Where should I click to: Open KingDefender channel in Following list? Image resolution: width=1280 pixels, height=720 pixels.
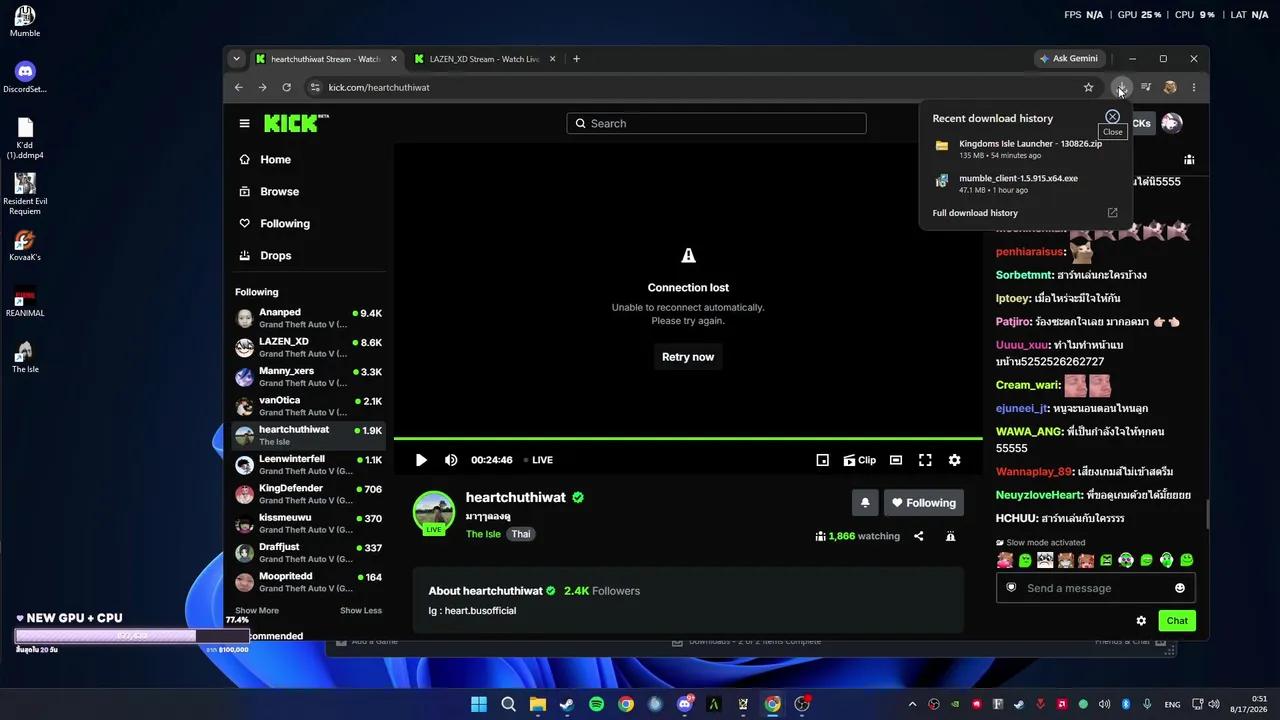pyautogui.click(x=309, y=494)
